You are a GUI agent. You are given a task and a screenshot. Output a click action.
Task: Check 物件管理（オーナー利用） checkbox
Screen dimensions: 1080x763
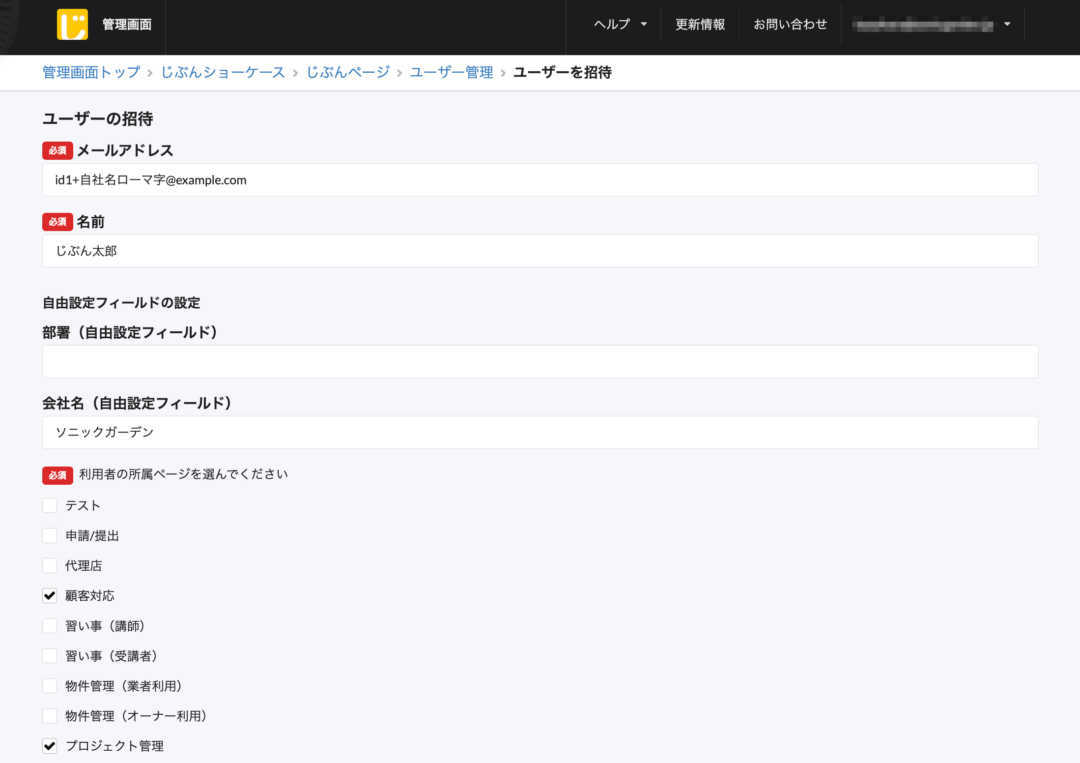tap(50, 716)
